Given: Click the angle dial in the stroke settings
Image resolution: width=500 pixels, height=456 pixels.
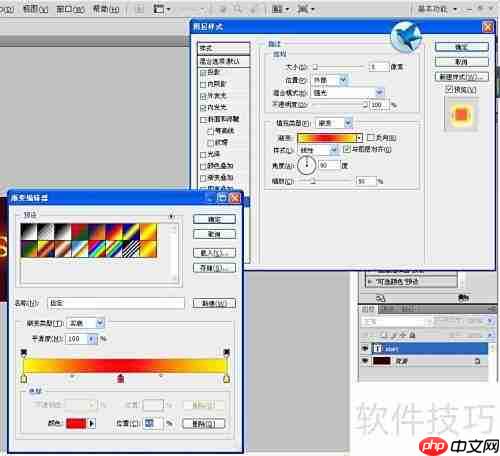Looking at the screenshot, I should (306, 165).
